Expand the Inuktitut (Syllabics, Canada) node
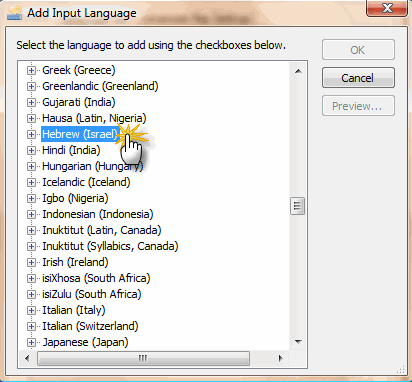Viewport: 412px width, 382px height. (x=31, y=246)
